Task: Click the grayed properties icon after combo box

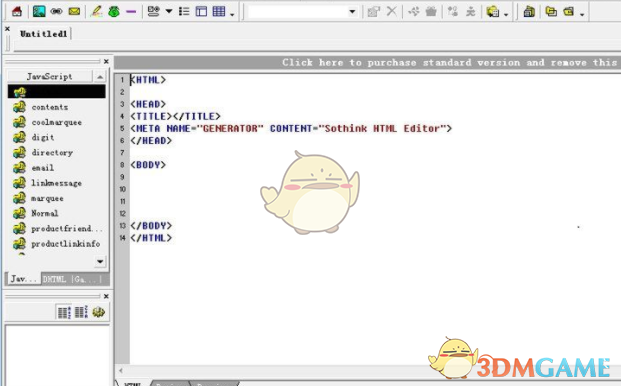Action: point(373,11)
